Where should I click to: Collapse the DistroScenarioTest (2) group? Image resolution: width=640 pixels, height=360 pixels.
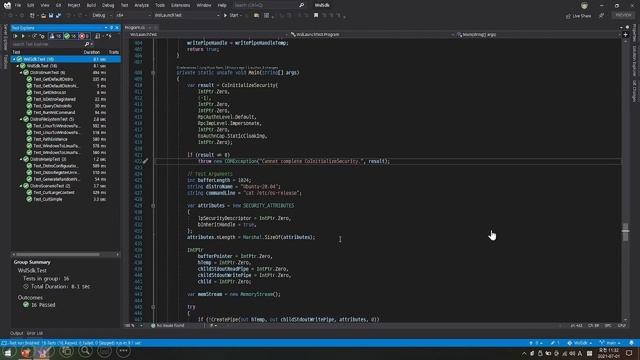(21, 186)
